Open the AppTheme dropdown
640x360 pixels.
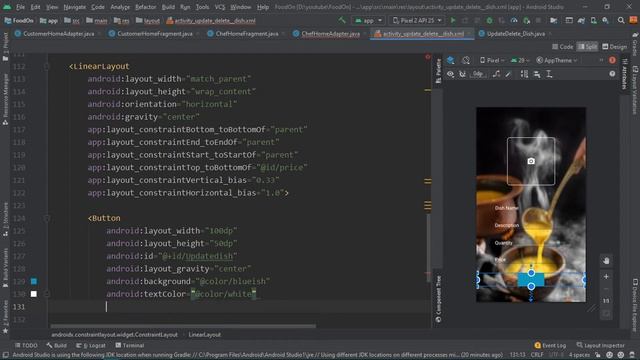pyautogui.click(x=557, y=60)
